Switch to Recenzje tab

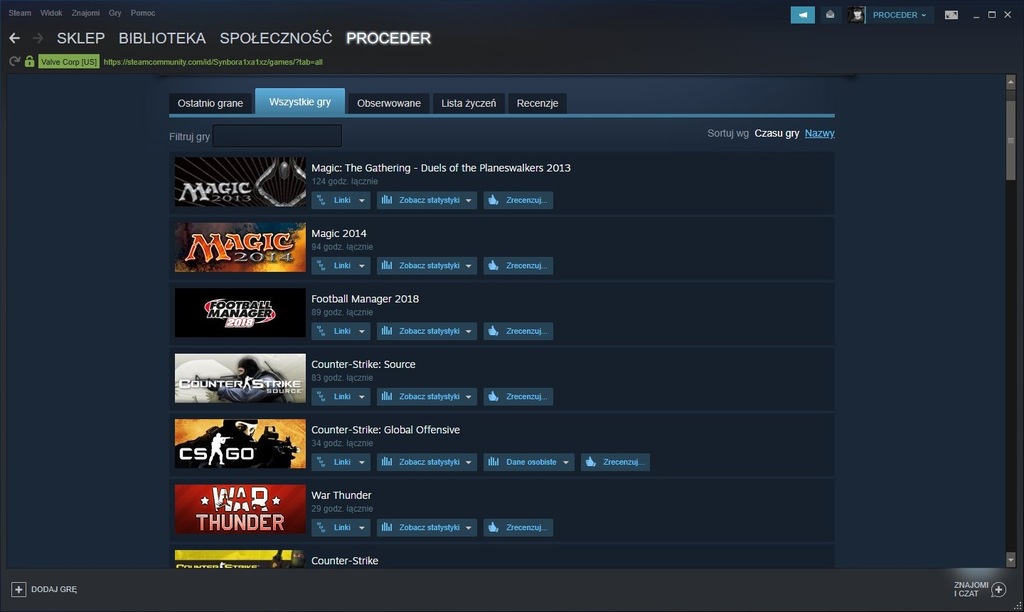[537, 103]
